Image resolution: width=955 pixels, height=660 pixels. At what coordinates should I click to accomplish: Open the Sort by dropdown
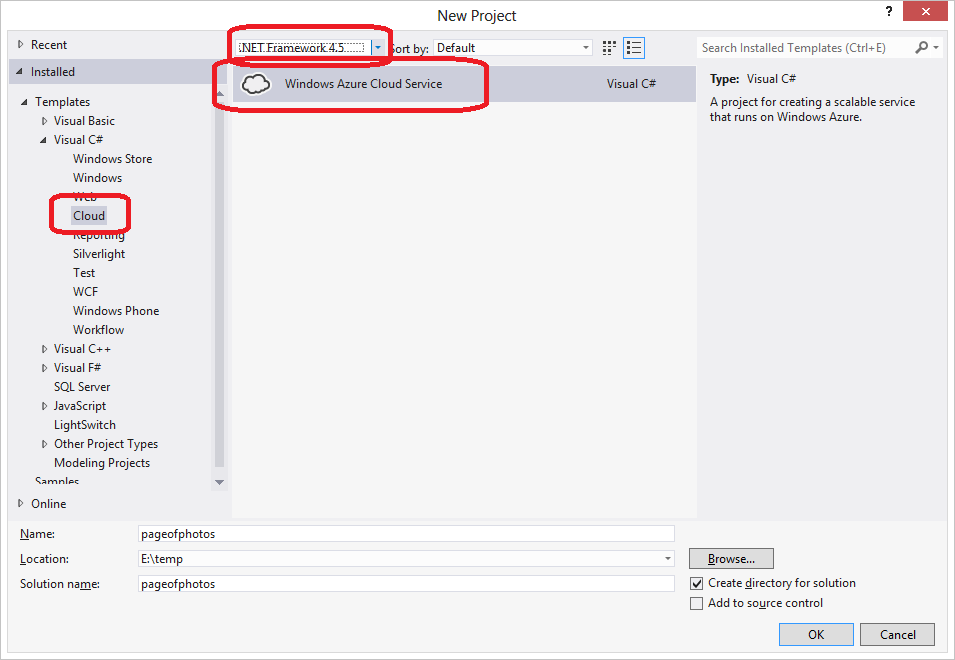(x=586, y=48)
